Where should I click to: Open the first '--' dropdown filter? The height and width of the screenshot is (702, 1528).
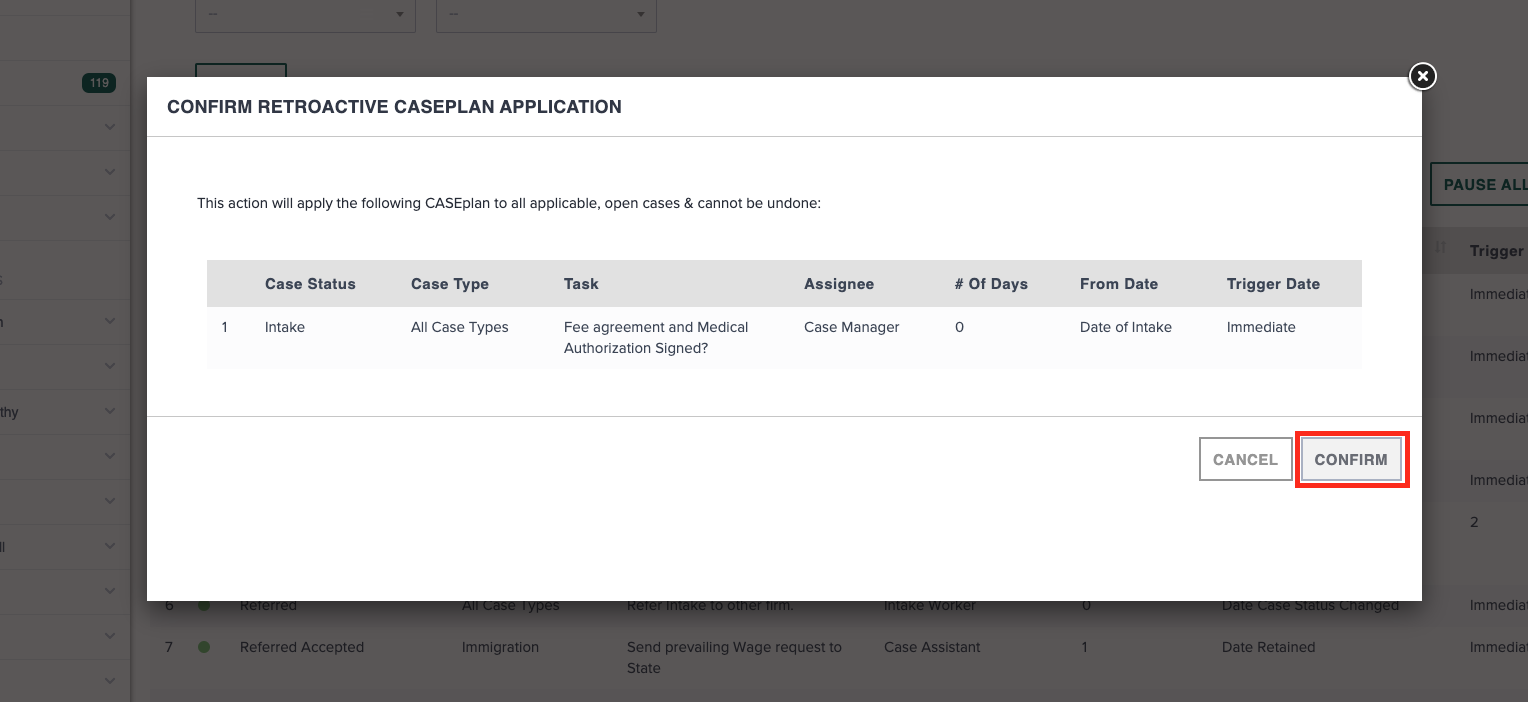click(305, 15)
